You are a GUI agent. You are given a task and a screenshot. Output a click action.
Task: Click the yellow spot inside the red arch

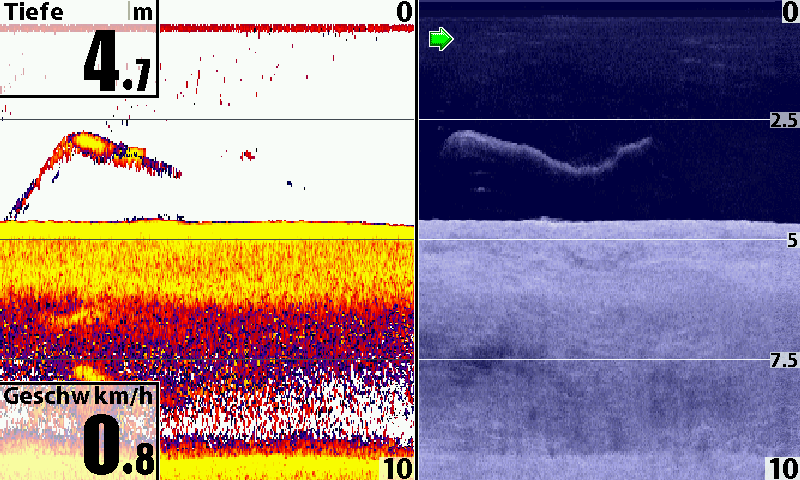pos(132,153)
